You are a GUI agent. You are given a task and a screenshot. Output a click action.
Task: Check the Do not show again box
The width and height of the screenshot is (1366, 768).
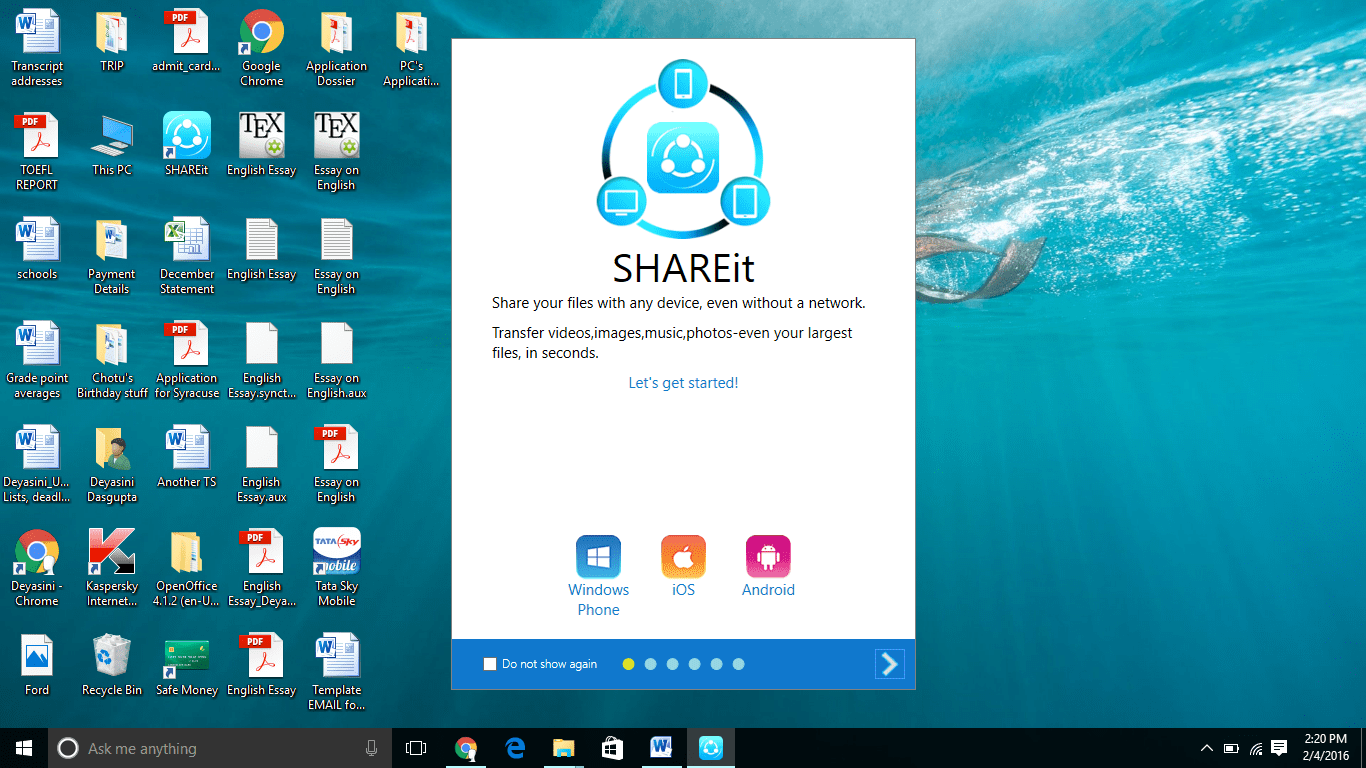point(490,664)
